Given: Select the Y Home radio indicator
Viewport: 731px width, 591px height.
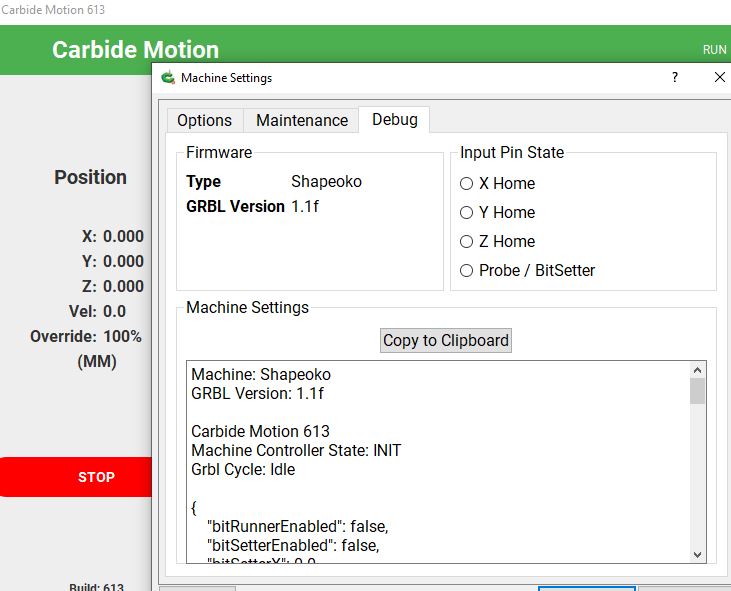Looking at the screenshot, I should click(x=466, y=213).
